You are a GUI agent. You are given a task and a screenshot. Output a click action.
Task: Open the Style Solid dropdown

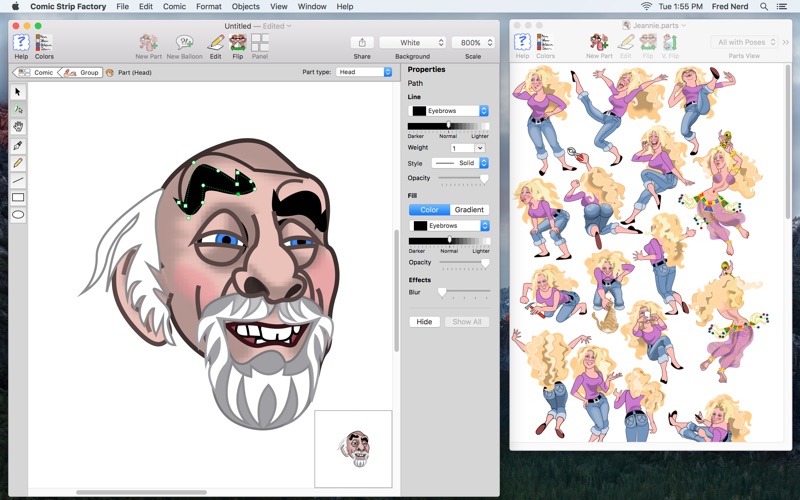coord(460,163)
